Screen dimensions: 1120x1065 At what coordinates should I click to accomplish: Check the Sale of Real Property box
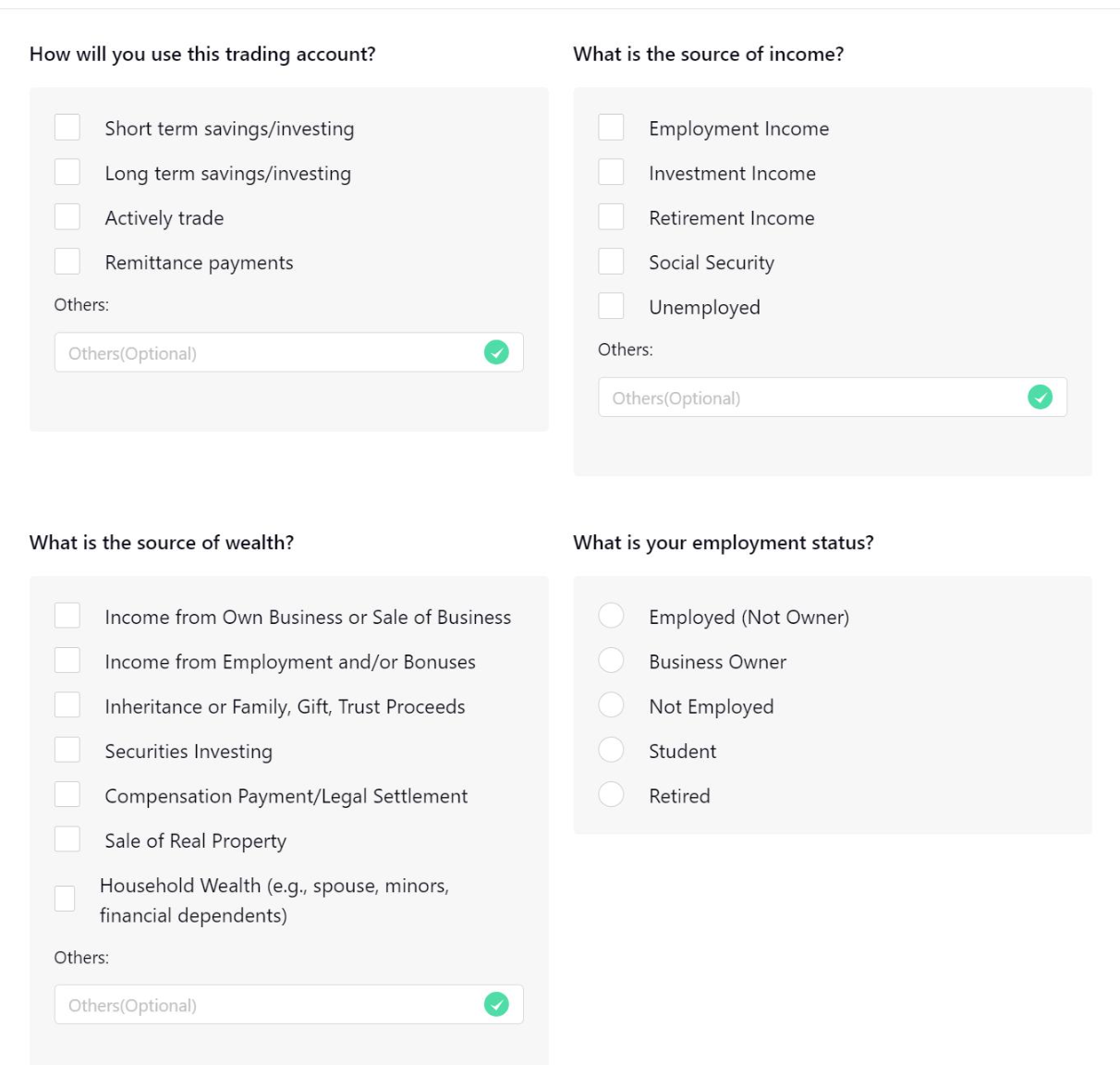(67, 839)
